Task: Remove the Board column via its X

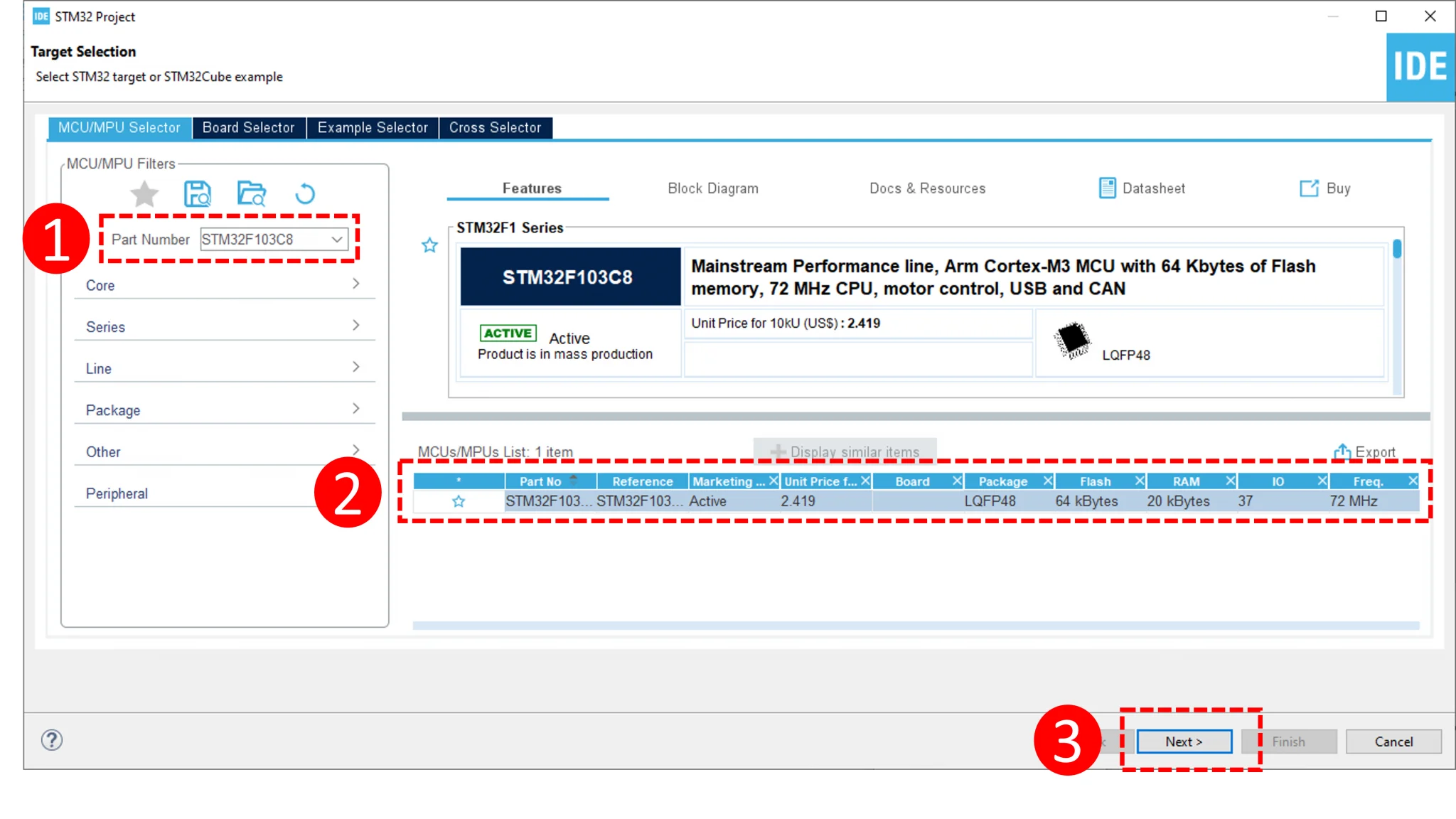Action: (x=957, y=481)
